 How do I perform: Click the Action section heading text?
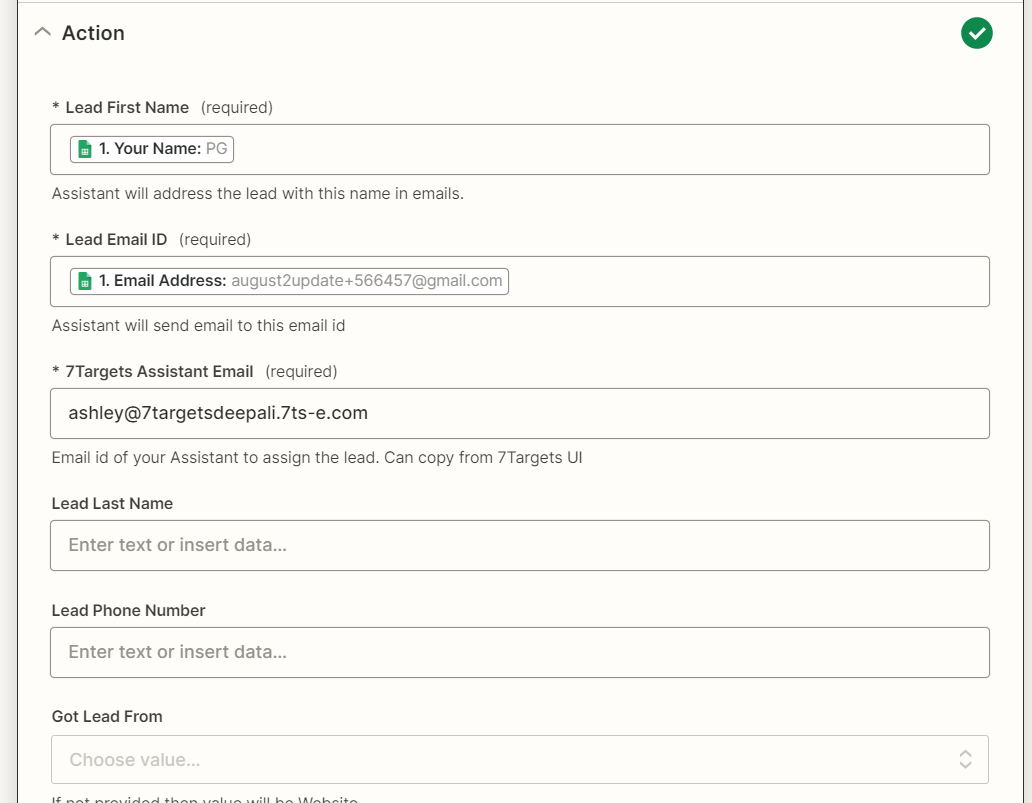[x=93, y=33]
